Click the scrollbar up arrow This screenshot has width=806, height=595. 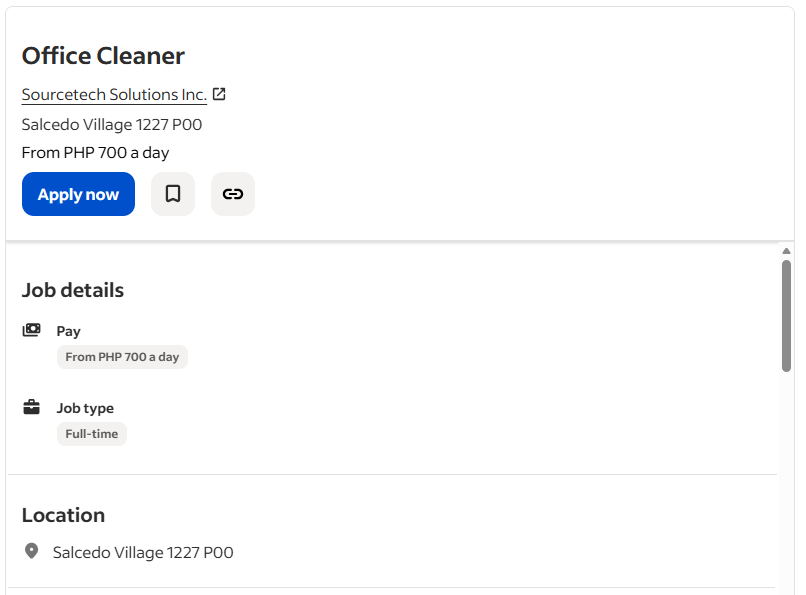click(787, 251)
